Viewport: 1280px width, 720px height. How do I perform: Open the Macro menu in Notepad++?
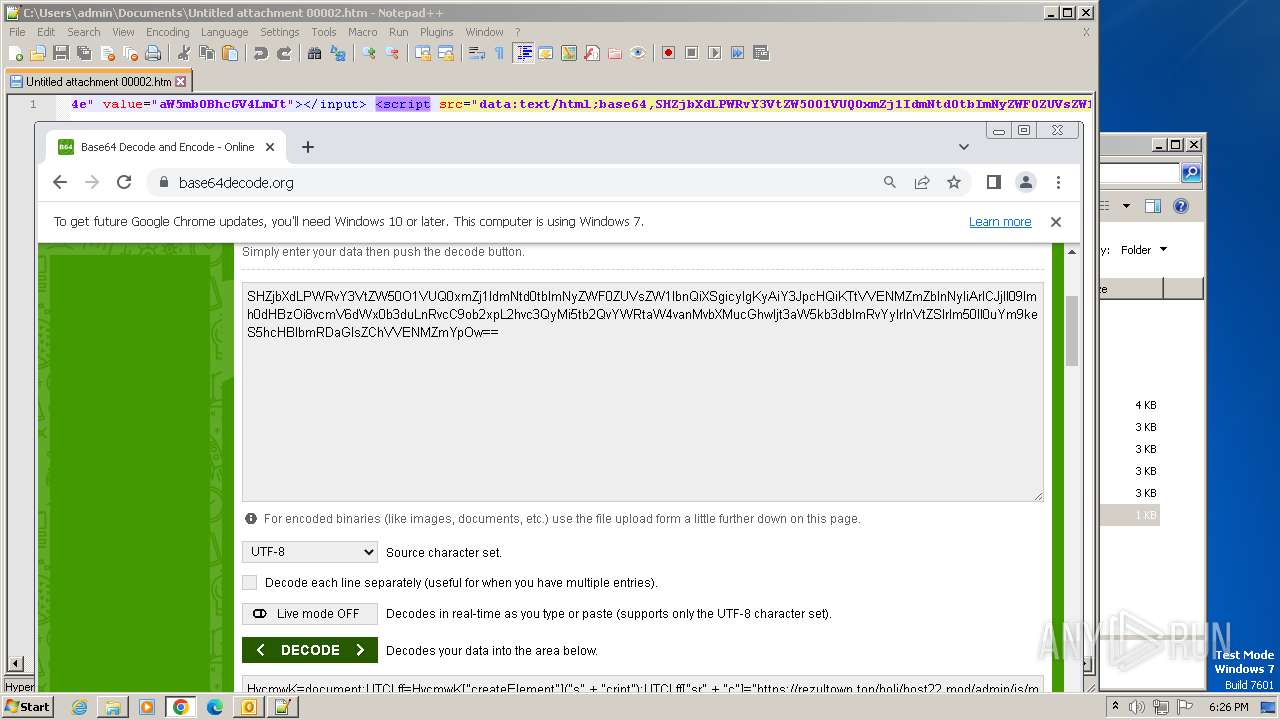(362, 32)
